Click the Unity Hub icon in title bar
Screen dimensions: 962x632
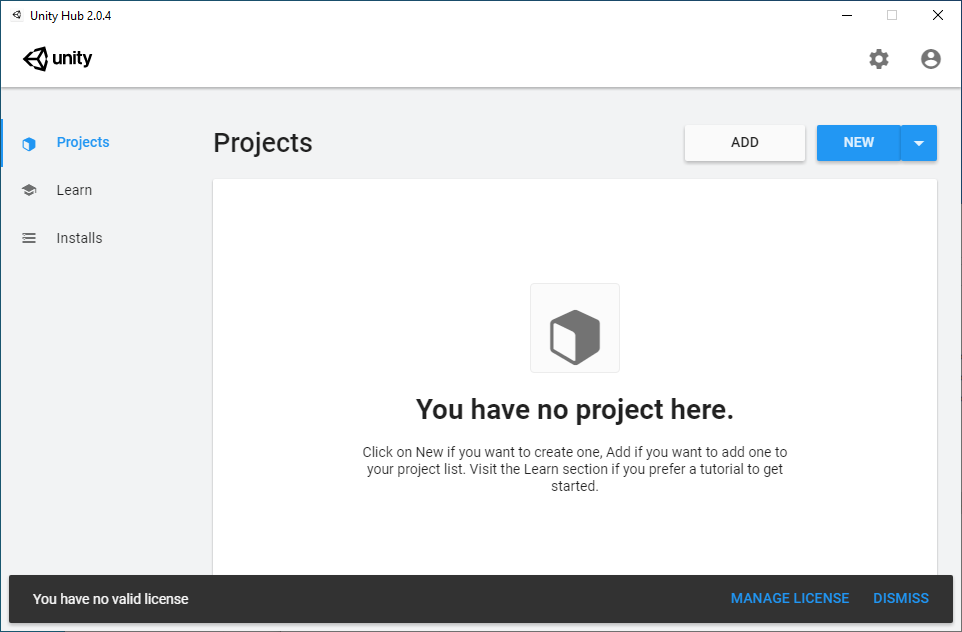(16, 15)
